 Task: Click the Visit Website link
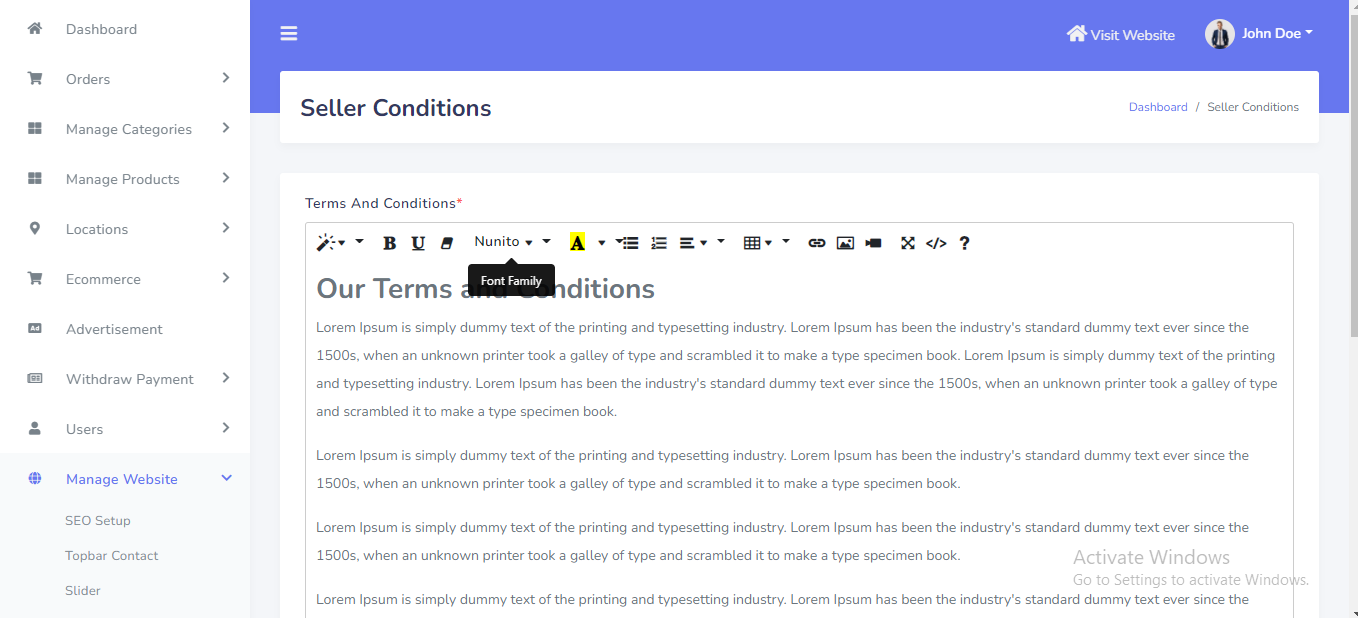pos(1121,35)
